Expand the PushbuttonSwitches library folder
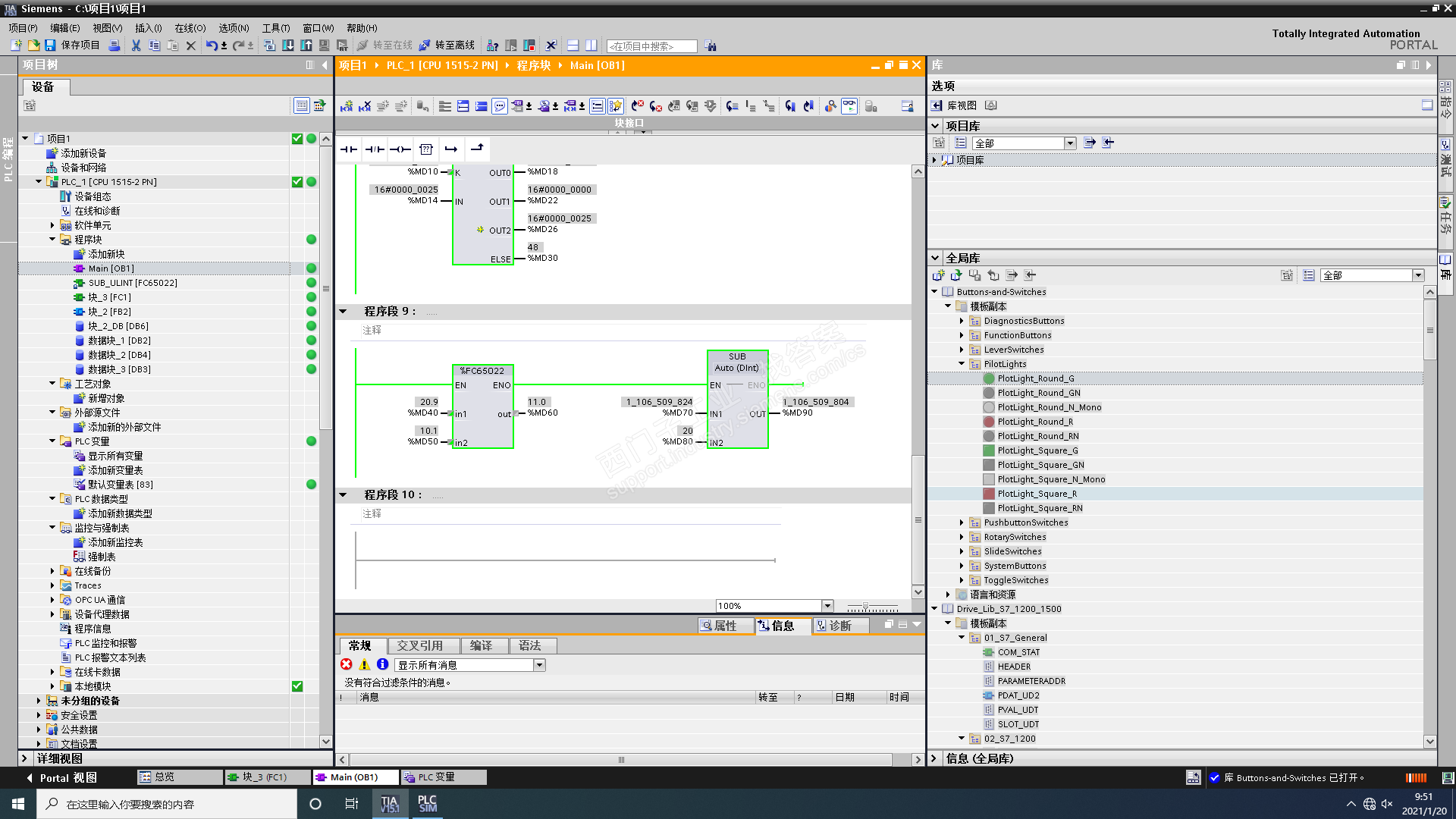 pyautogui.click(x=962, y=522)
